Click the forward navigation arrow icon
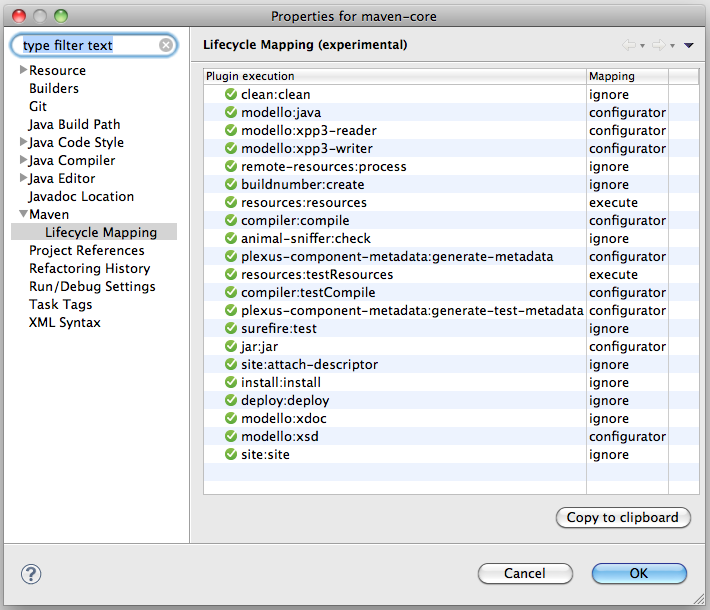Image resolution: width=710 pixels, height=610 pixels. pos(659,45)
